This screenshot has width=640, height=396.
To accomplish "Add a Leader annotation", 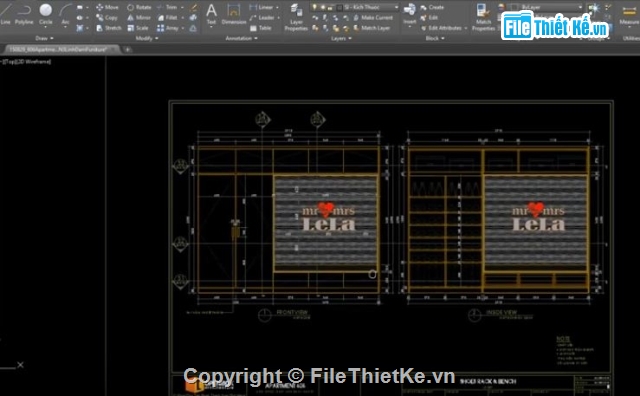I will [x=262, y=18].
